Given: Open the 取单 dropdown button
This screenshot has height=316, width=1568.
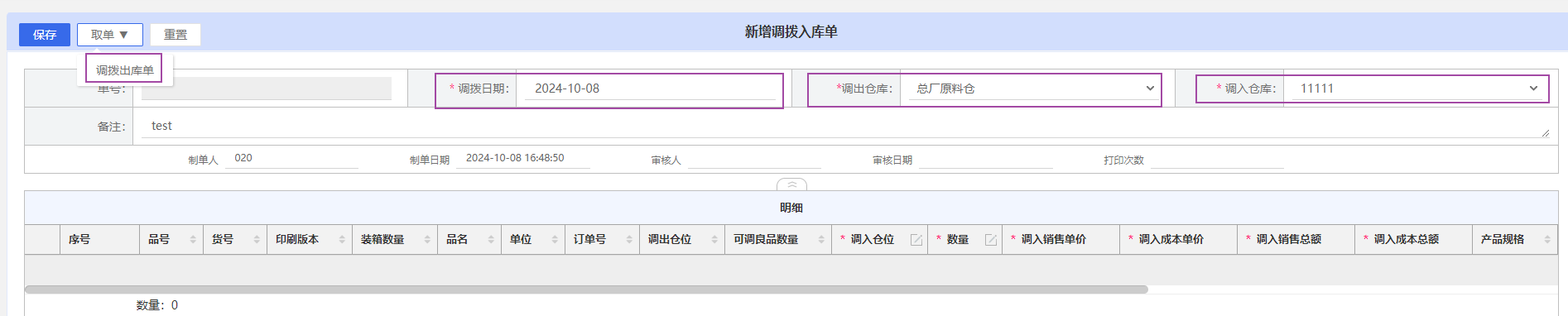Looking at the screenshot, I should coord(110,35).
